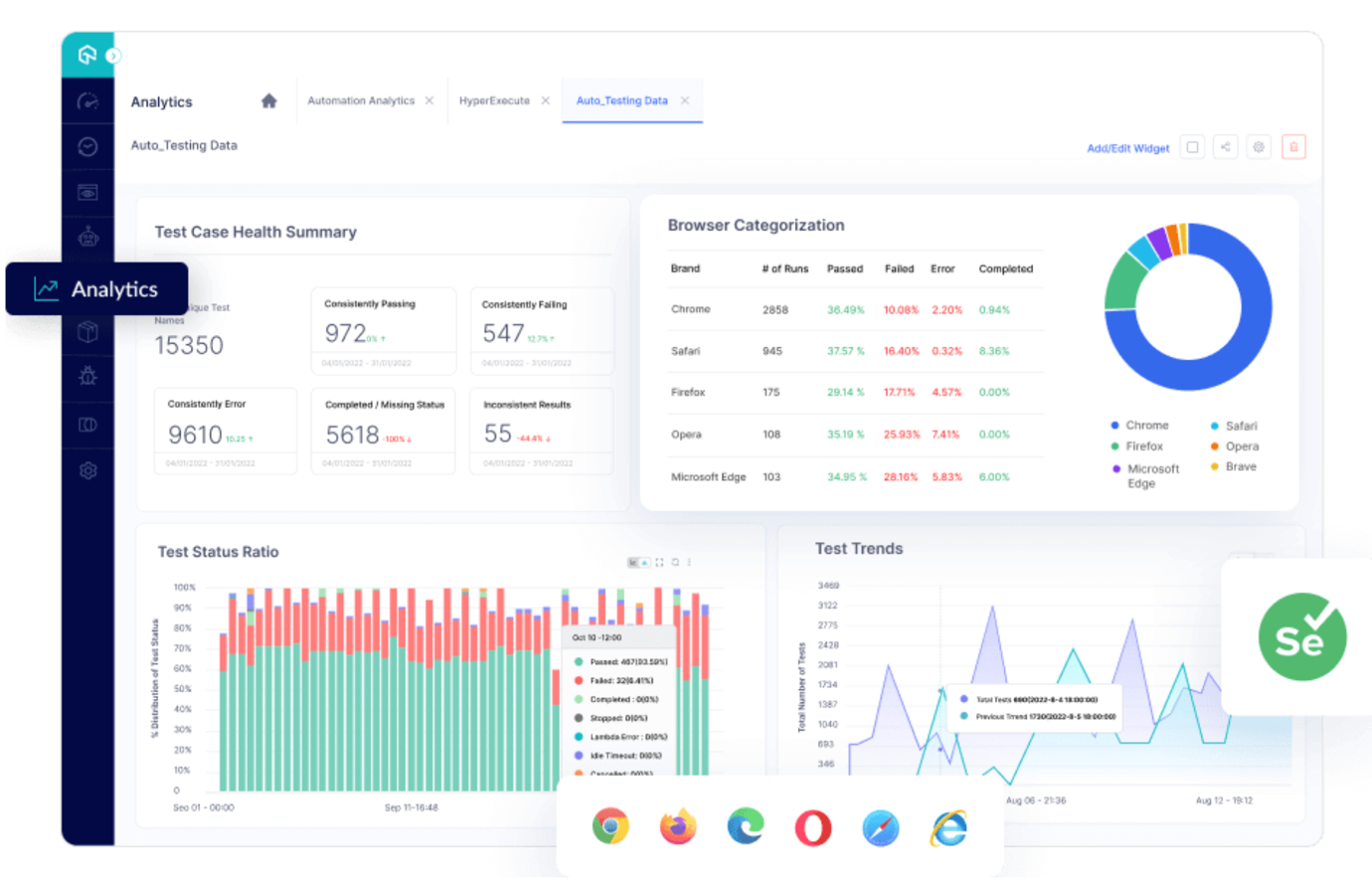The image size is (1372, 891).
Task: Open the integrations sidebar icon above settings
Action: point(87,425)
